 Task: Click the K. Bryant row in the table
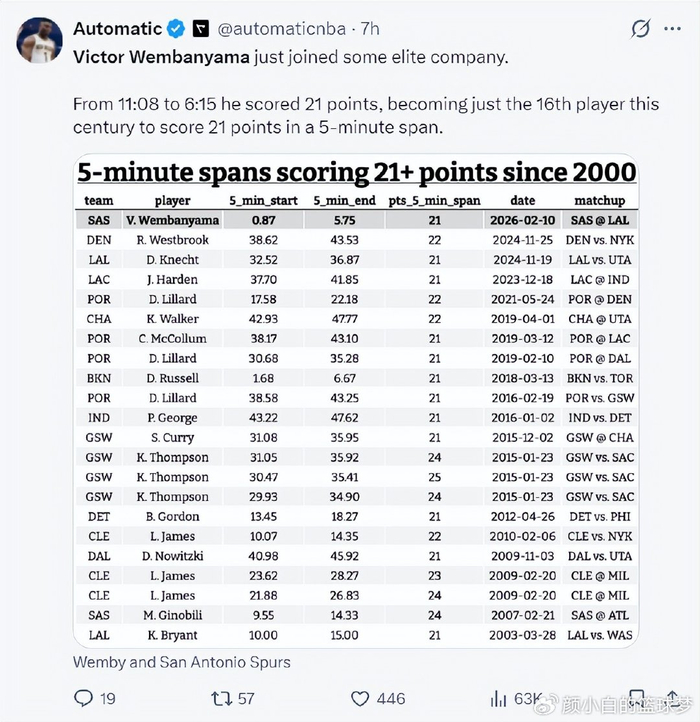(x=357, y=635)
